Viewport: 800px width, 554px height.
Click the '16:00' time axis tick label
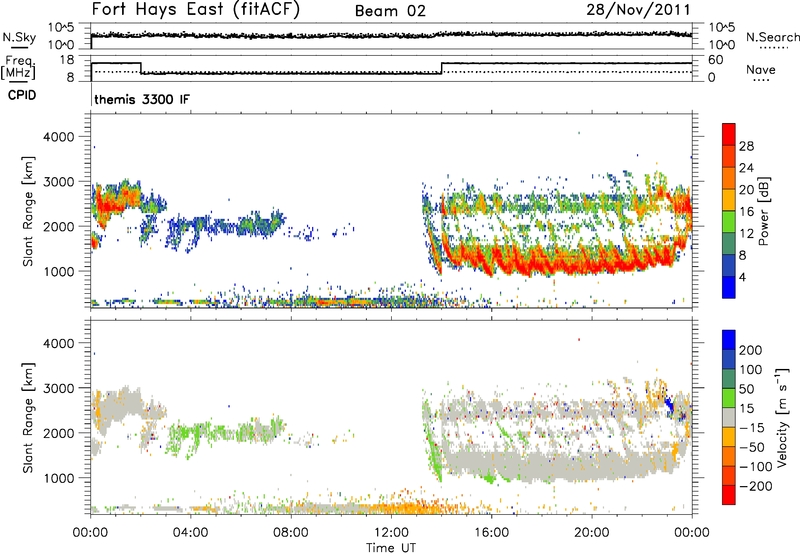pos(491,533)
